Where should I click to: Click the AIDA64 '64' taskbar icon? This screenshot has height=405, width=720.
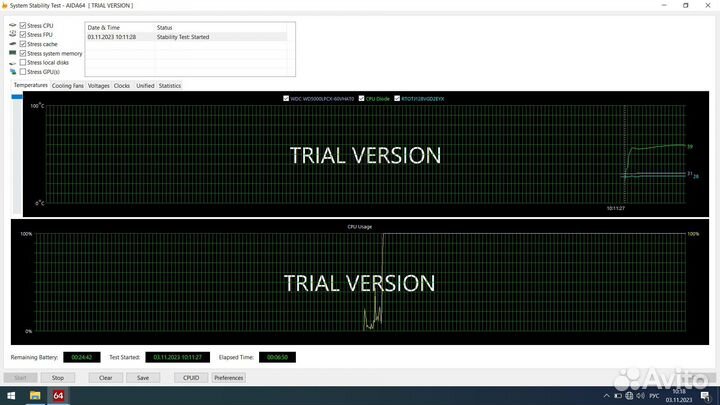click(58, 395)
